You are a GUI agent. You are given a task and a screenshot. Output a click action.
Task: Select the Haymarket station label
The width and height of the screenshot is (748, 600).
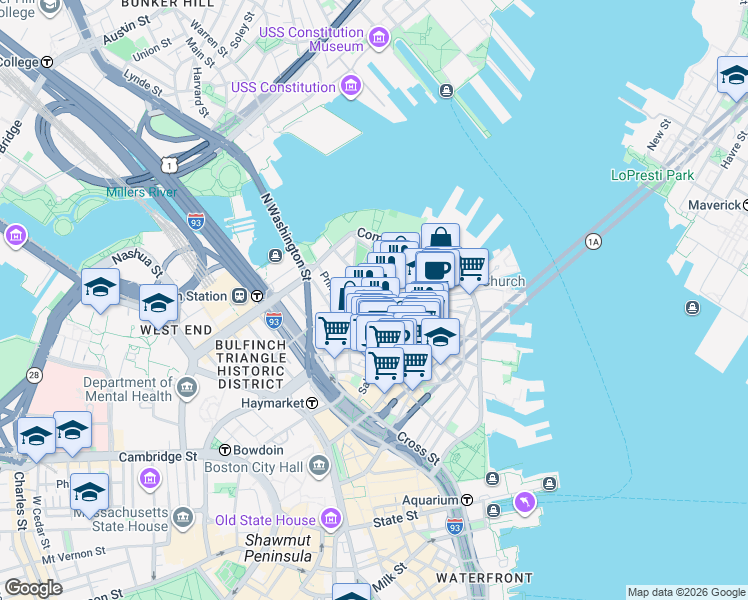(x=272, y=403)
